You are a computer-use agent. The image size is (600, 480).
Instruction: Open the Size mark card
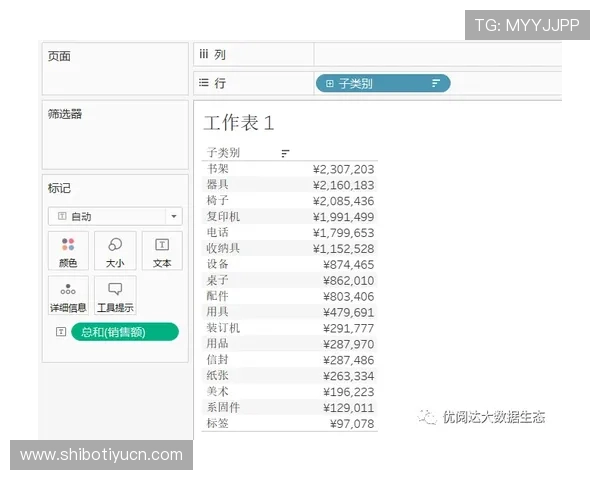click(x=115, y=251)
